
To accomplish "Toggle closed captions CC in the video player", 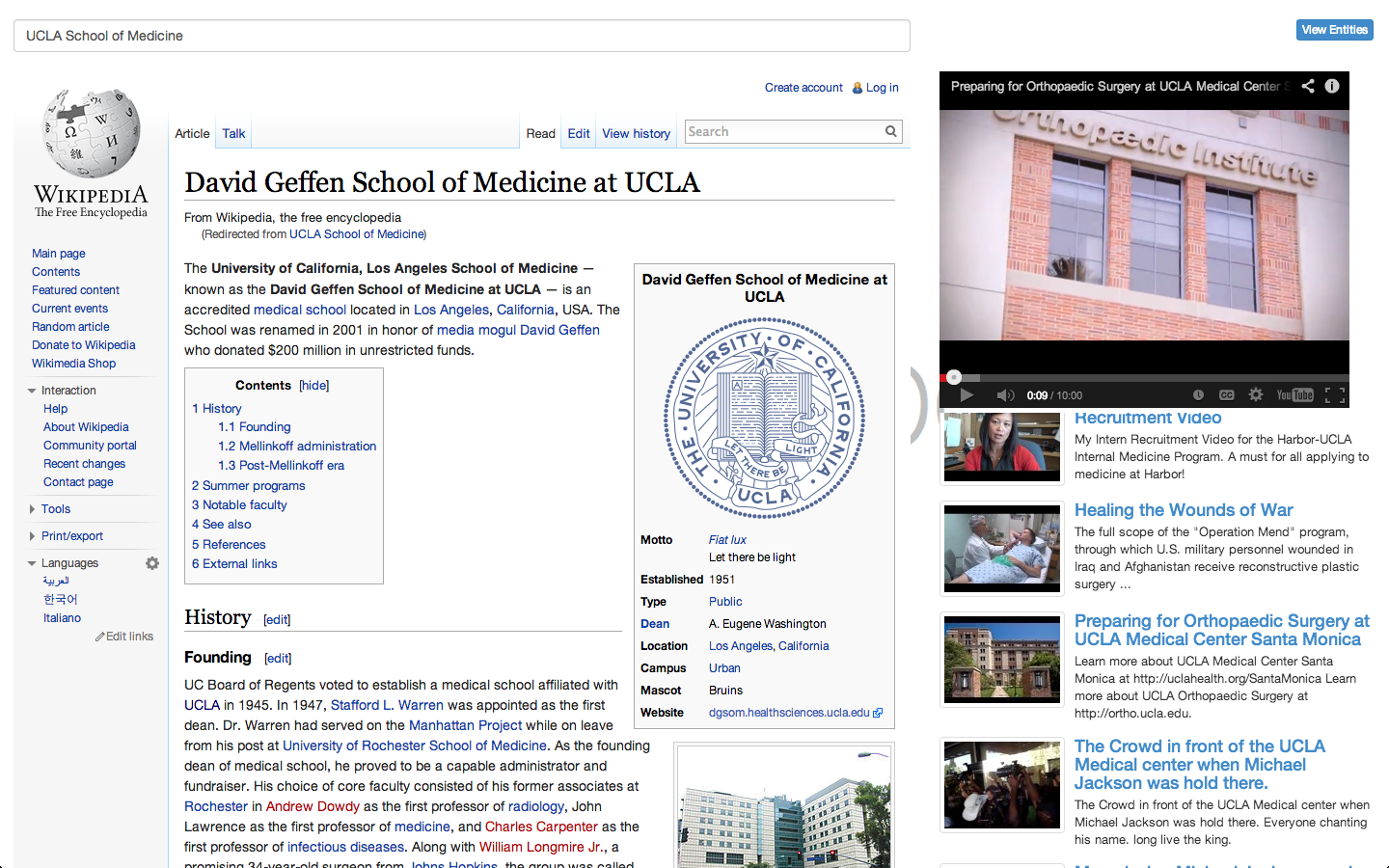I will point(1227,394).
